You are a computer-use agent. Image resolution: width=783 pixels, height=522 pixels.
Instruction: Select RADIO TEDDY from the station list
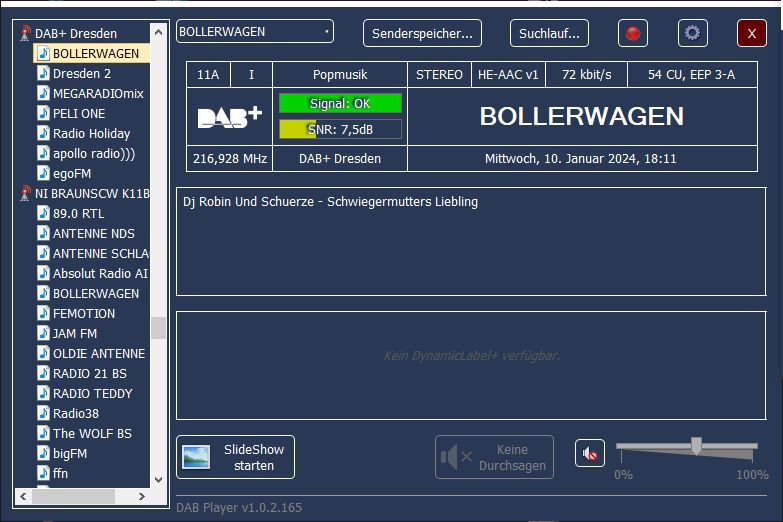pyautogui.click(x=92, y=393)
